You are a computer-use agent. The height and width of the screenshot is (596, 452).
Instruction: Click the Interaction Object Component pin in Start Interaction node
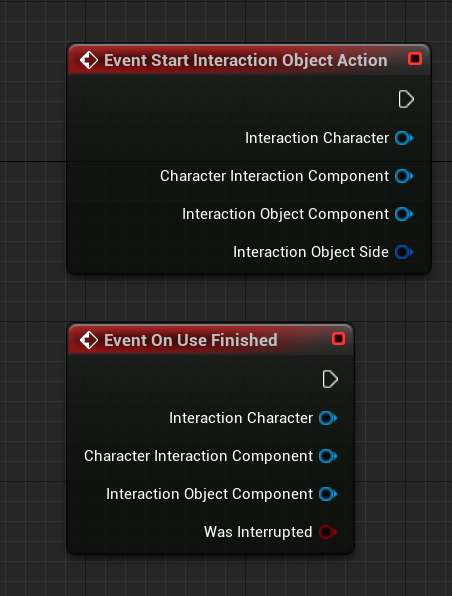404,214
